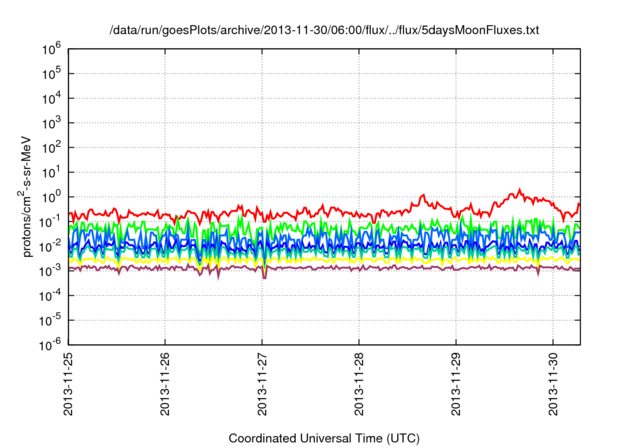Click the y-axis tick label 10^-4
Image resolution: width=640 pixels, height=448 pixels.
coord(50,297)
